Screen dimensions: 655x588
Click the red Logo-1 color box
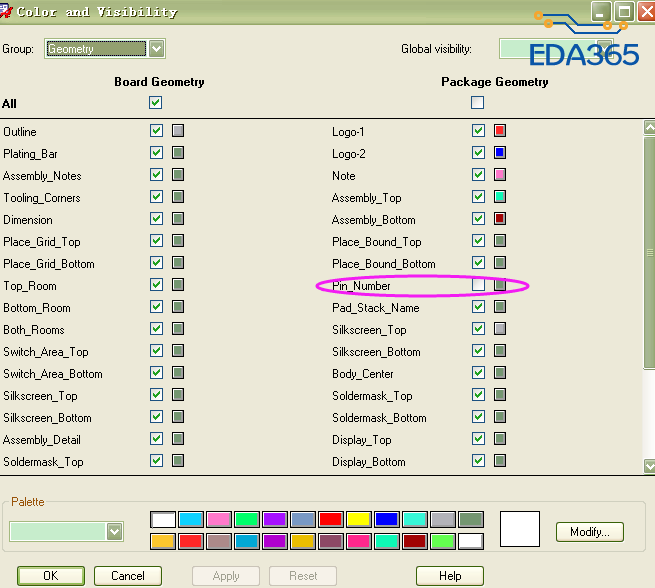[500, 131]
